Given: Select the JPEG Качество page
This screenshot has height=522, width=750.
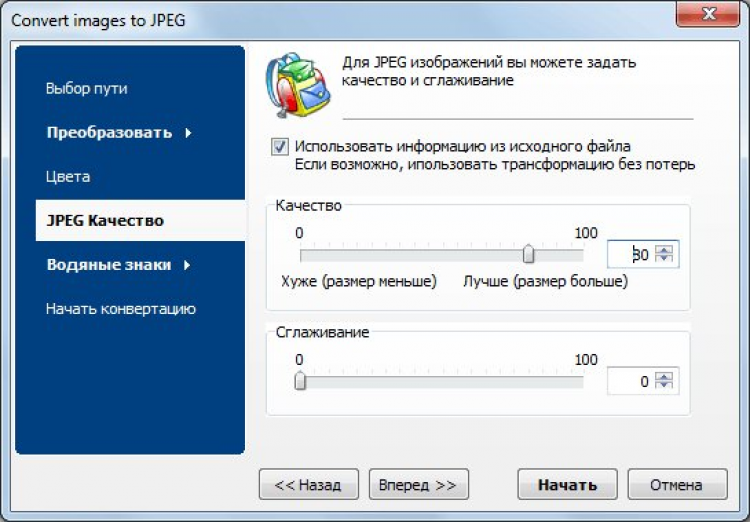Looking at the screenshot, I should point(105,221).
